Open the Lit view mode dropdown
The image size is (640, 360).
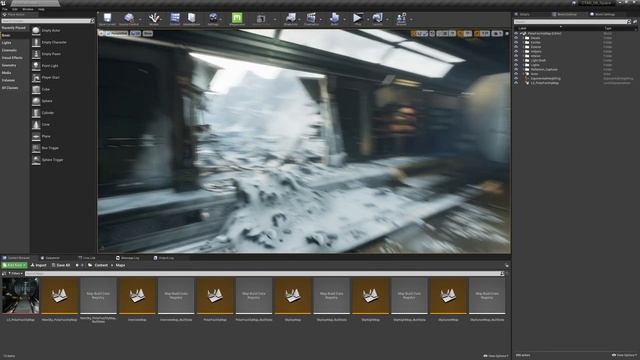tap(136, 33)
